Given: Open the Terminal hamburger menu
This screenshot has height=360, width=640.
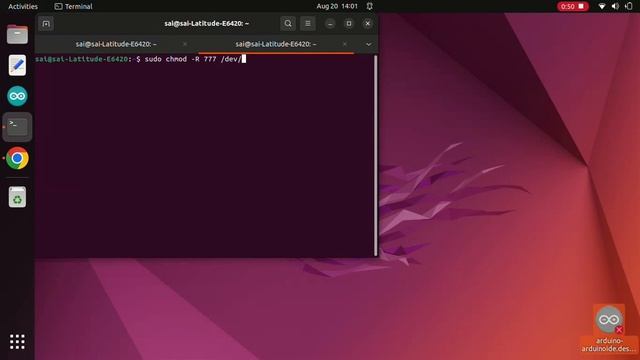Looking at the screenshot, I should click(308, 24).
